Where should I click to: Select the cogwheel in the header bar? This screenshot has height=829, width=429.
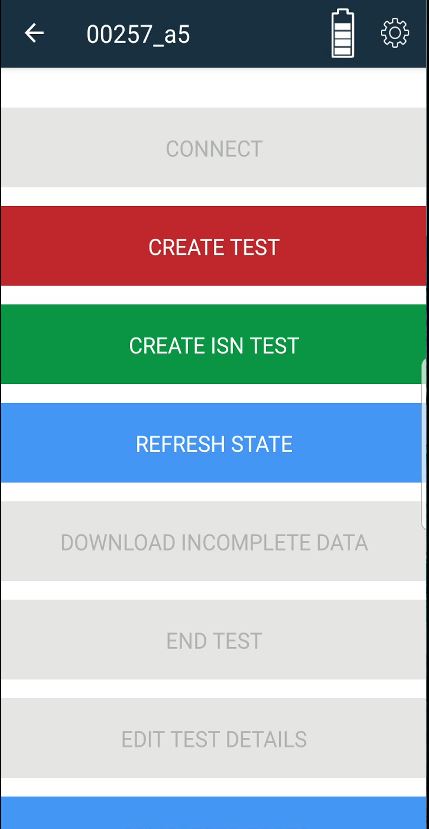click(x=395, y=33)
